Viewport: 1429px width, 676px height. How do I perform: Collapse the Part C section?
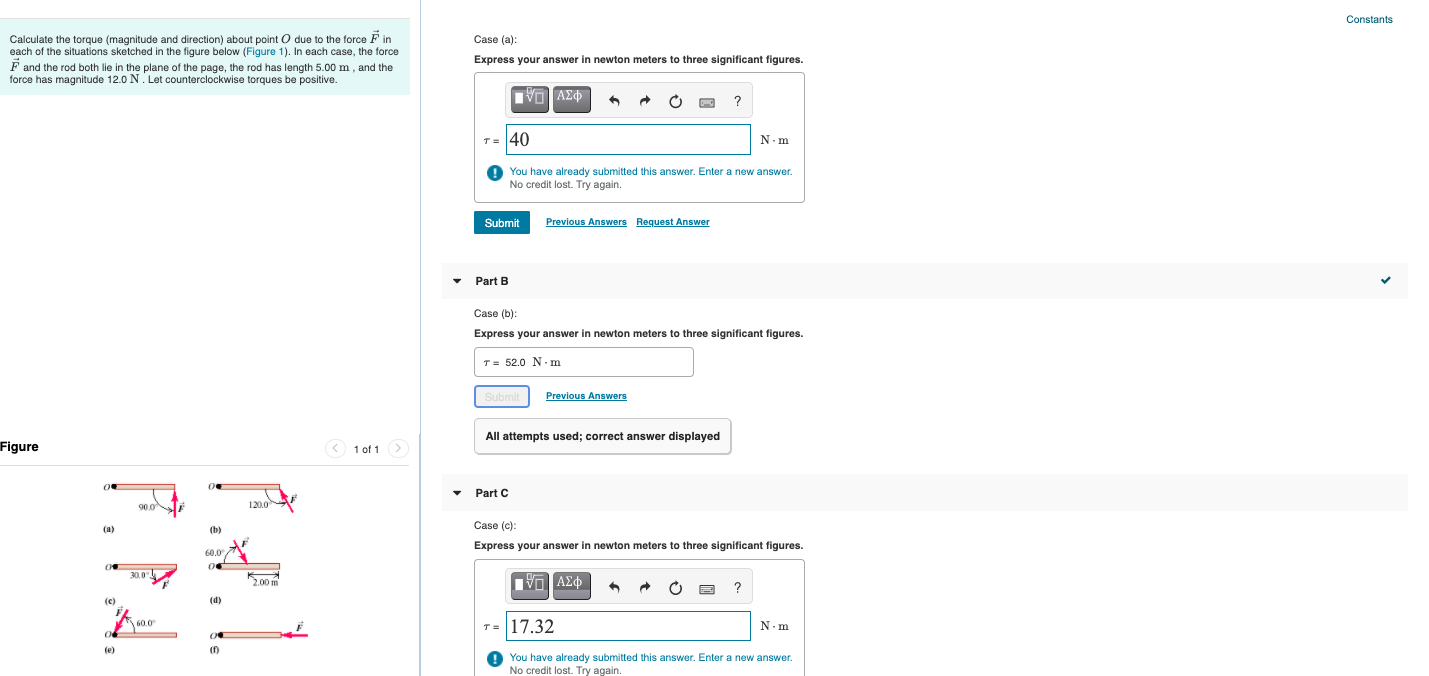tap(457, 493)
